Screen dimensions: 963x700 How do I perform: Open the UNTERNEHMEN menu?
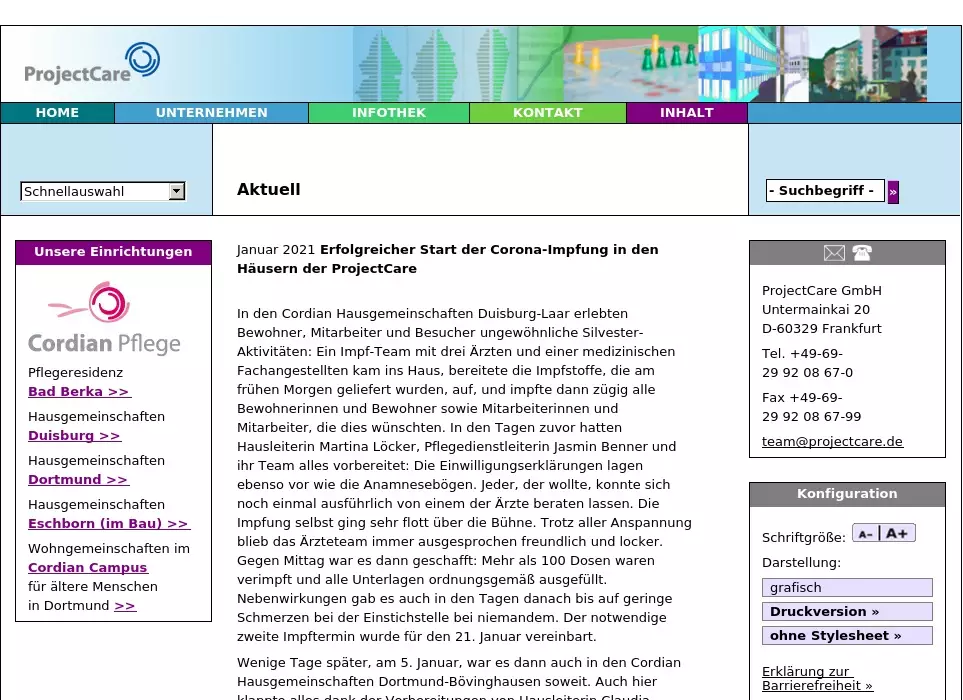[x=211, y=113]
